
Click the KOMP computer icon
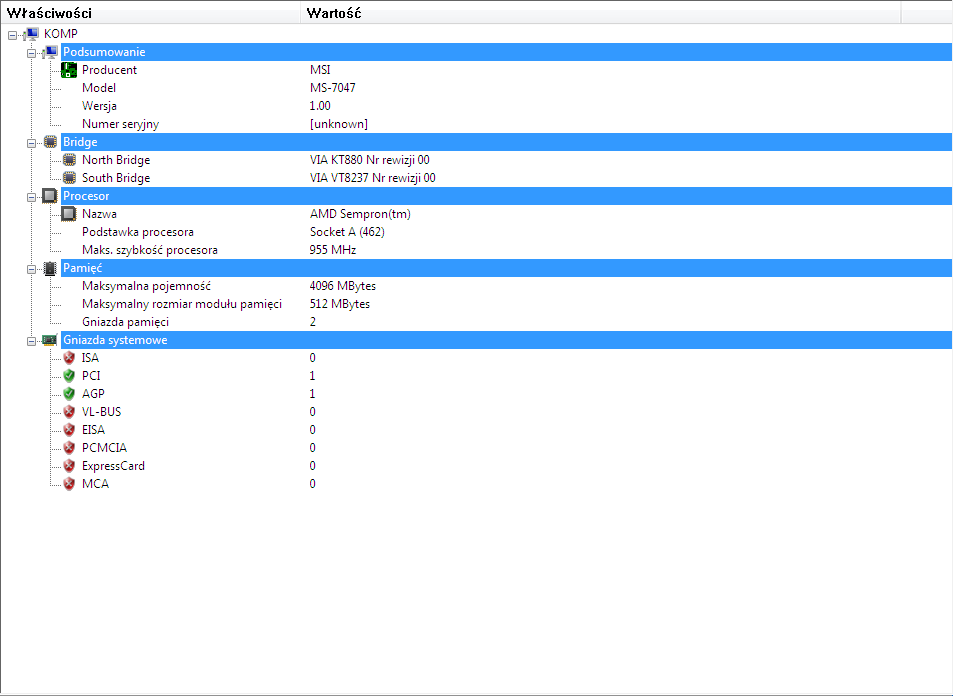(31, 34)
